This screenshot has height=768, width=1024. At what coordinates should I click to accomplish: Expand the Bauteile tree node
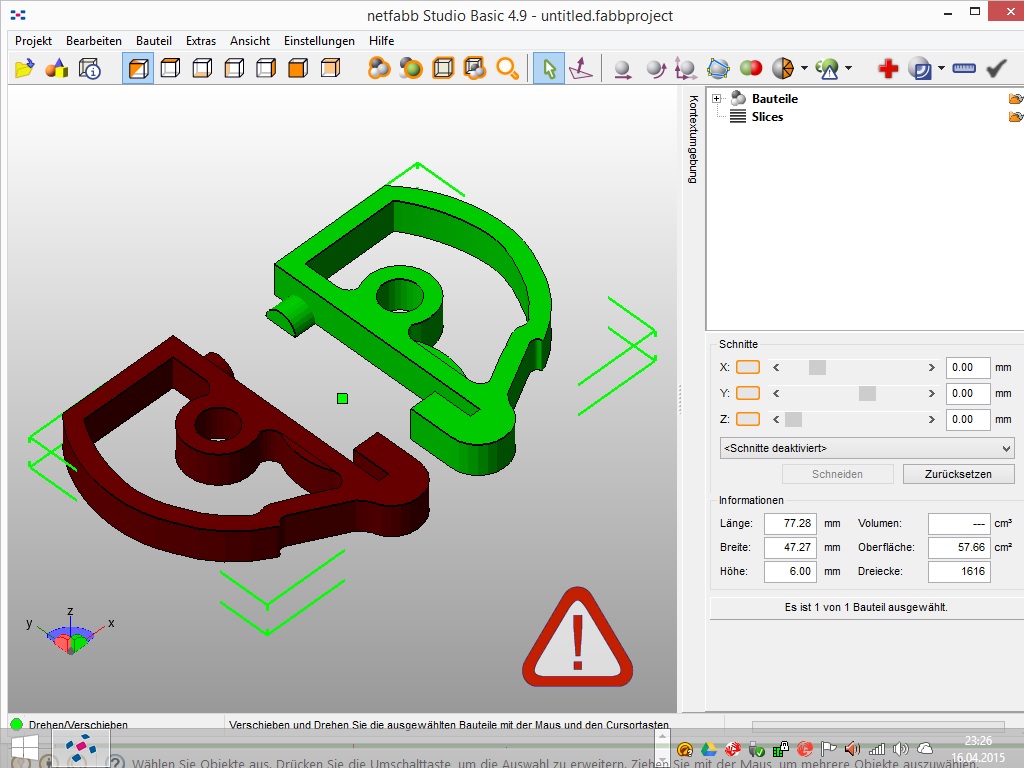click(x=716, y=99)
